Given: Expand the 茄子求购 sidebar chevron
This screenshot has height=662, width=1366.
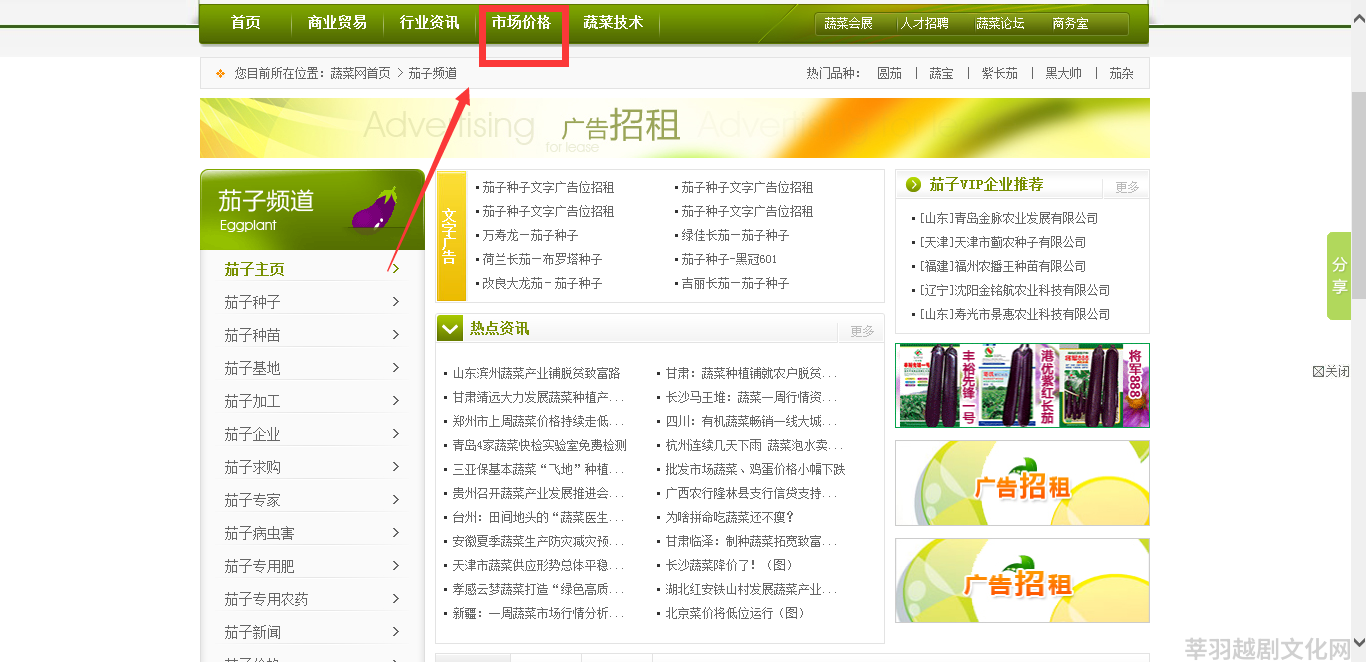Looking at the screenshot, I should pyautogui.click(x=395, y=467).
